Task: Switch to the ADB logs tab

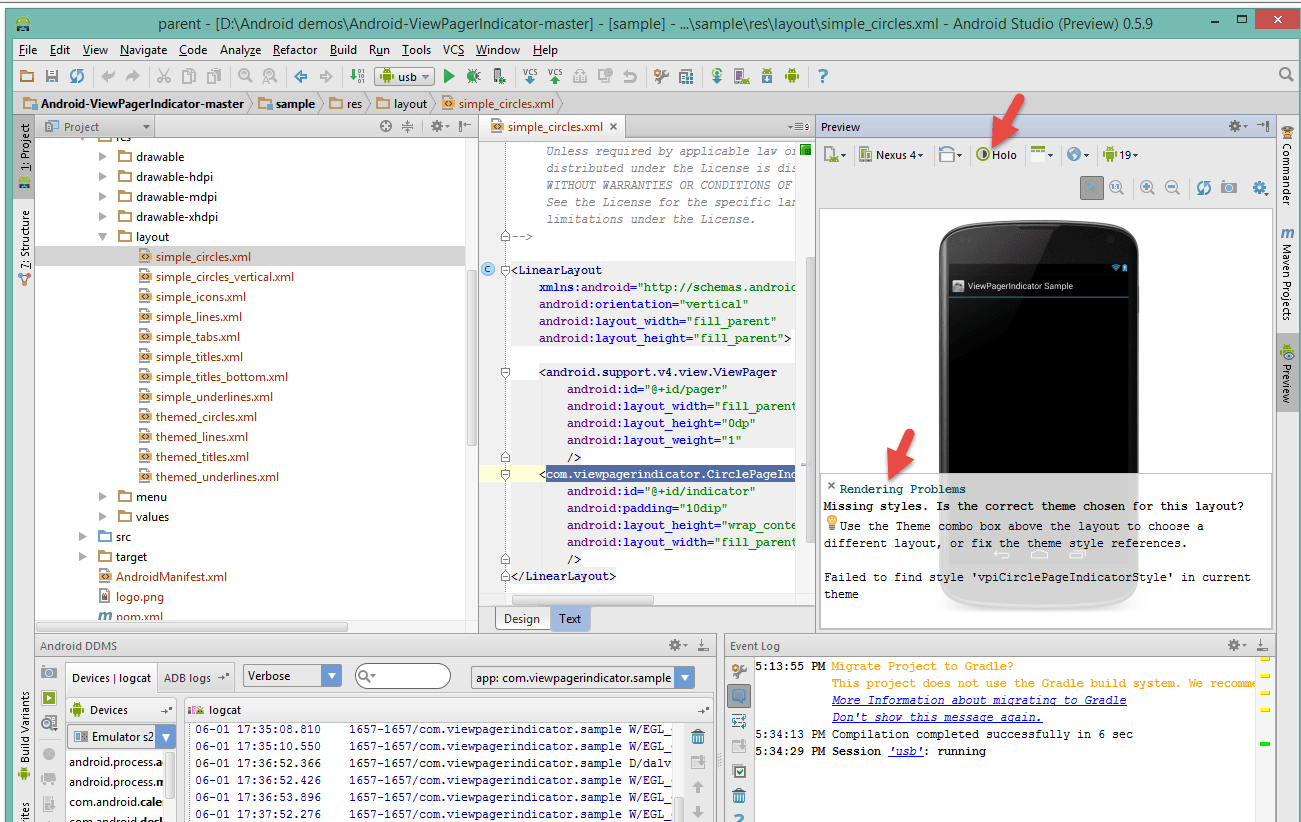Action: [195, 678]
